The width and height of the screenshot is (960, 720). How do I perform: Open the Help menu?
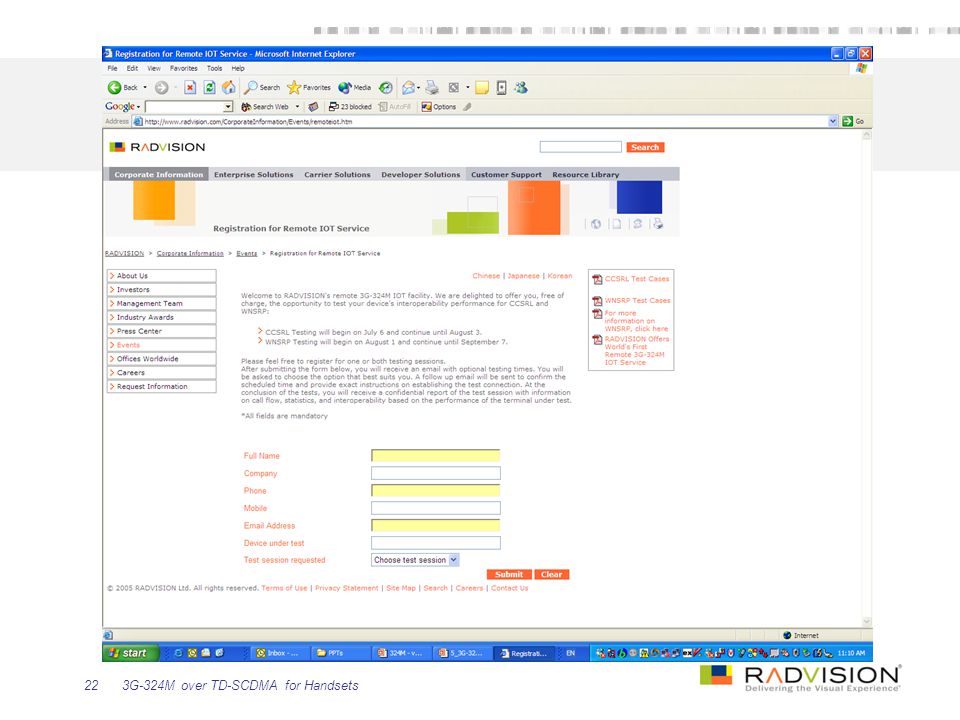238,69
